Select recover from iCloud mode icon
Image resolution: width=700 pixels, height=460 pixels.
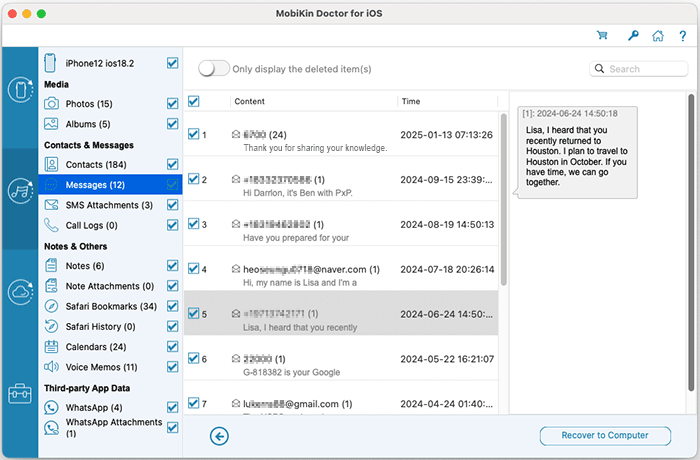click(x=20, y=292)
